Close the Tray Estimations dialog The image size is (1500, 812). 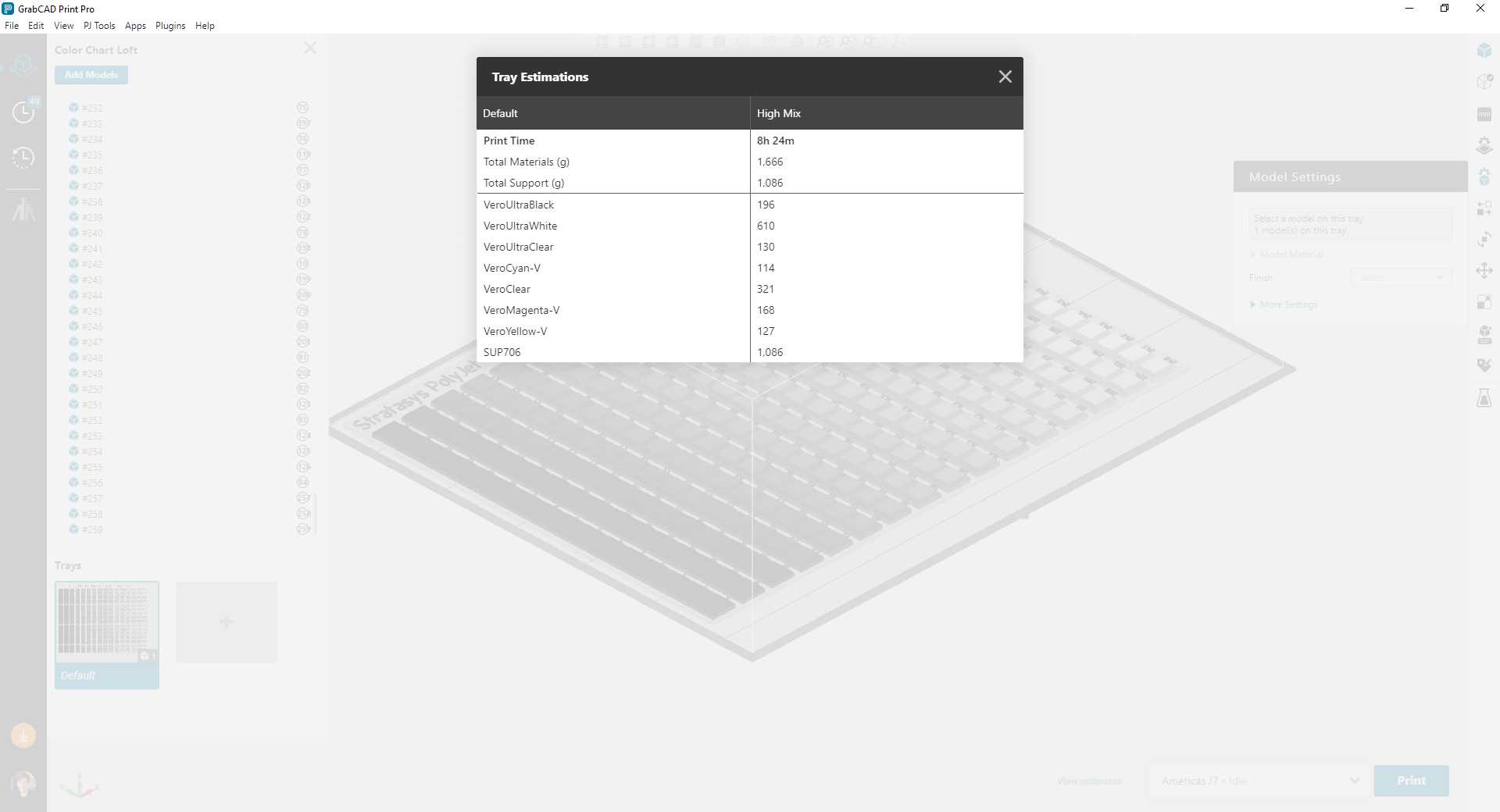pos(1005,77)
